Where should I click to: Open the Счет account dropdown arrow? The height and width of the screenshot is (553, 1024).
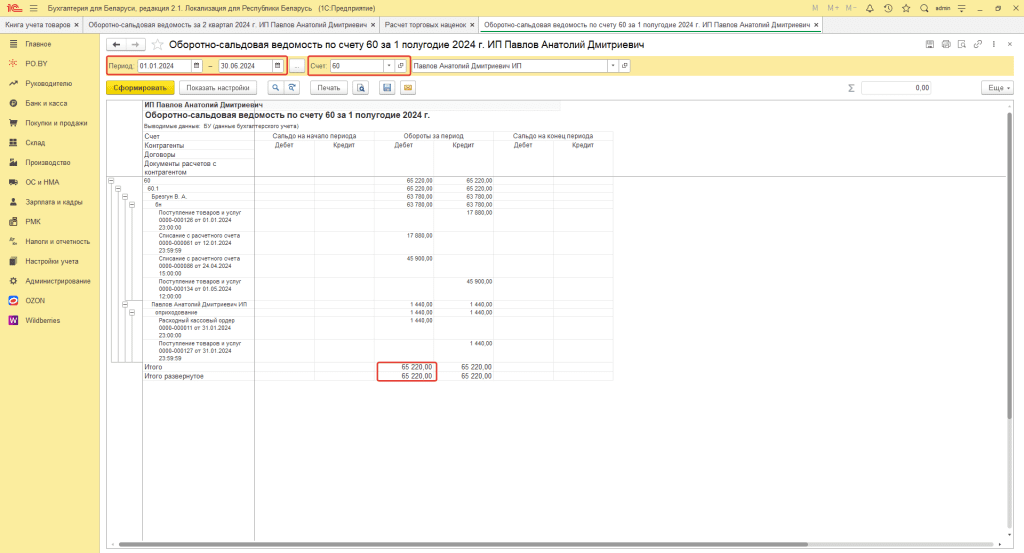389,66
